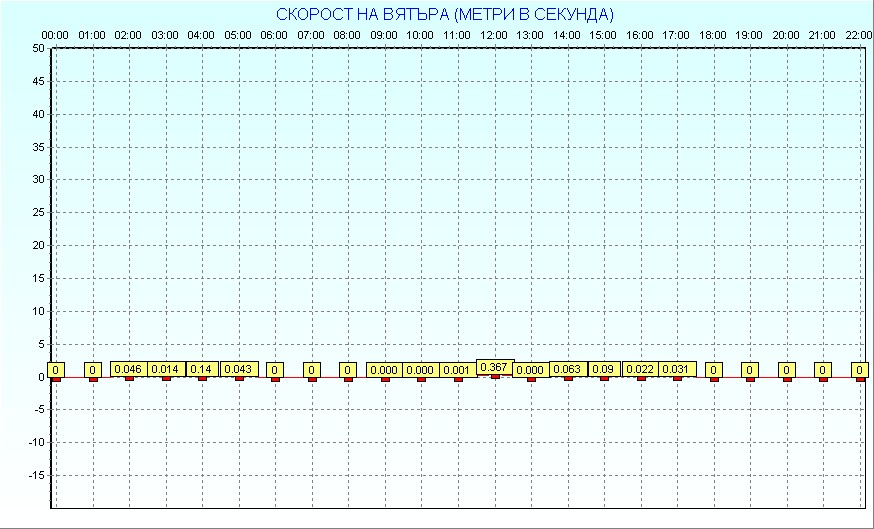Click the 06:00 time axis label

[274, 35]
